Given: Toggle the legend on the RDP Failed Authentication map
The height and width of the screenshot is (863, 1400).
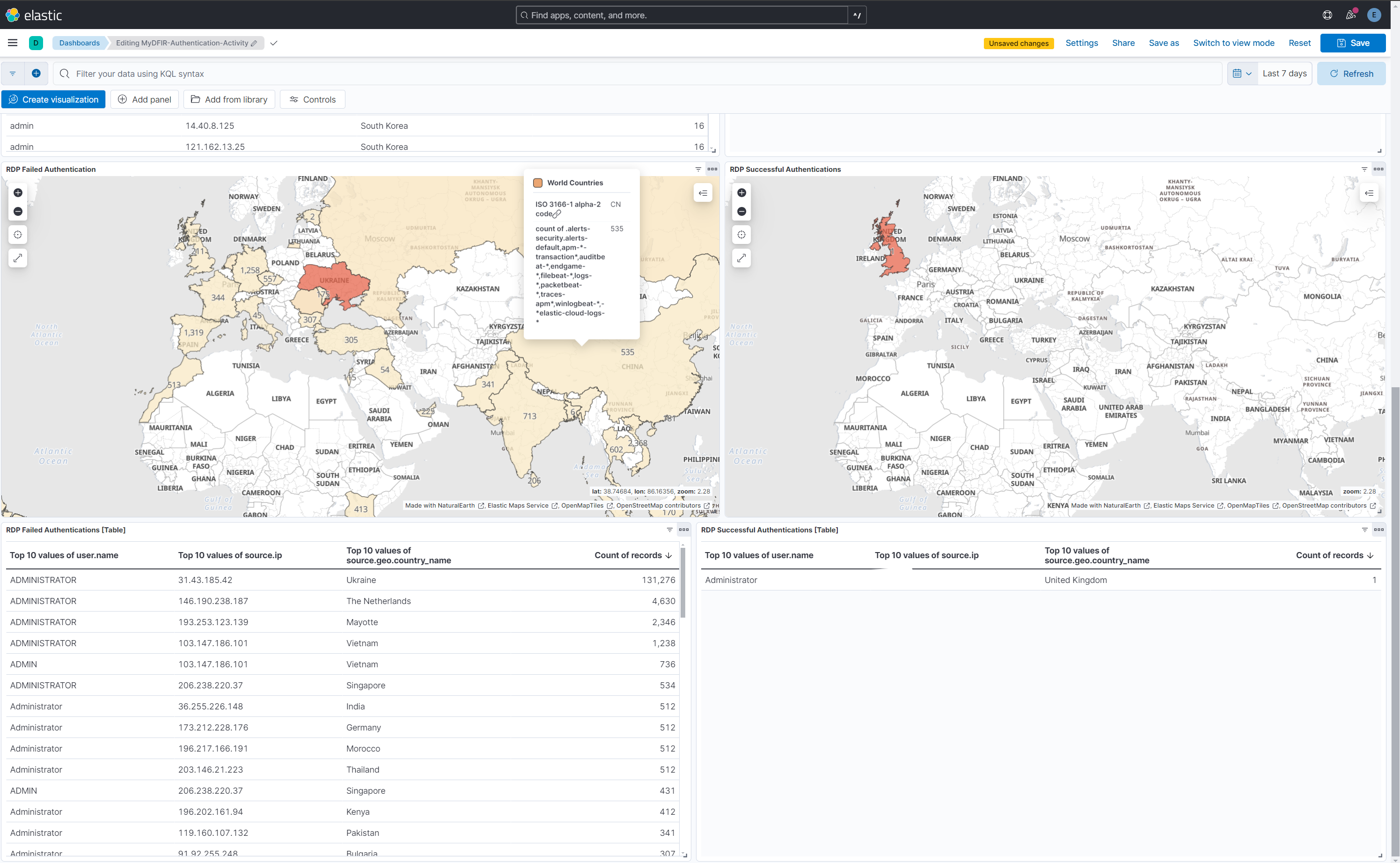Looking at the screenshot, I should point(703,193).
